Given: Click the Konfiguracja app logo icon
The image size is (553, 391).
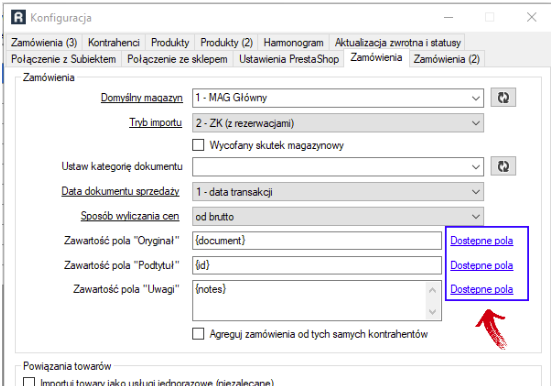Looking at the screenshot, I should coord(18,17).
